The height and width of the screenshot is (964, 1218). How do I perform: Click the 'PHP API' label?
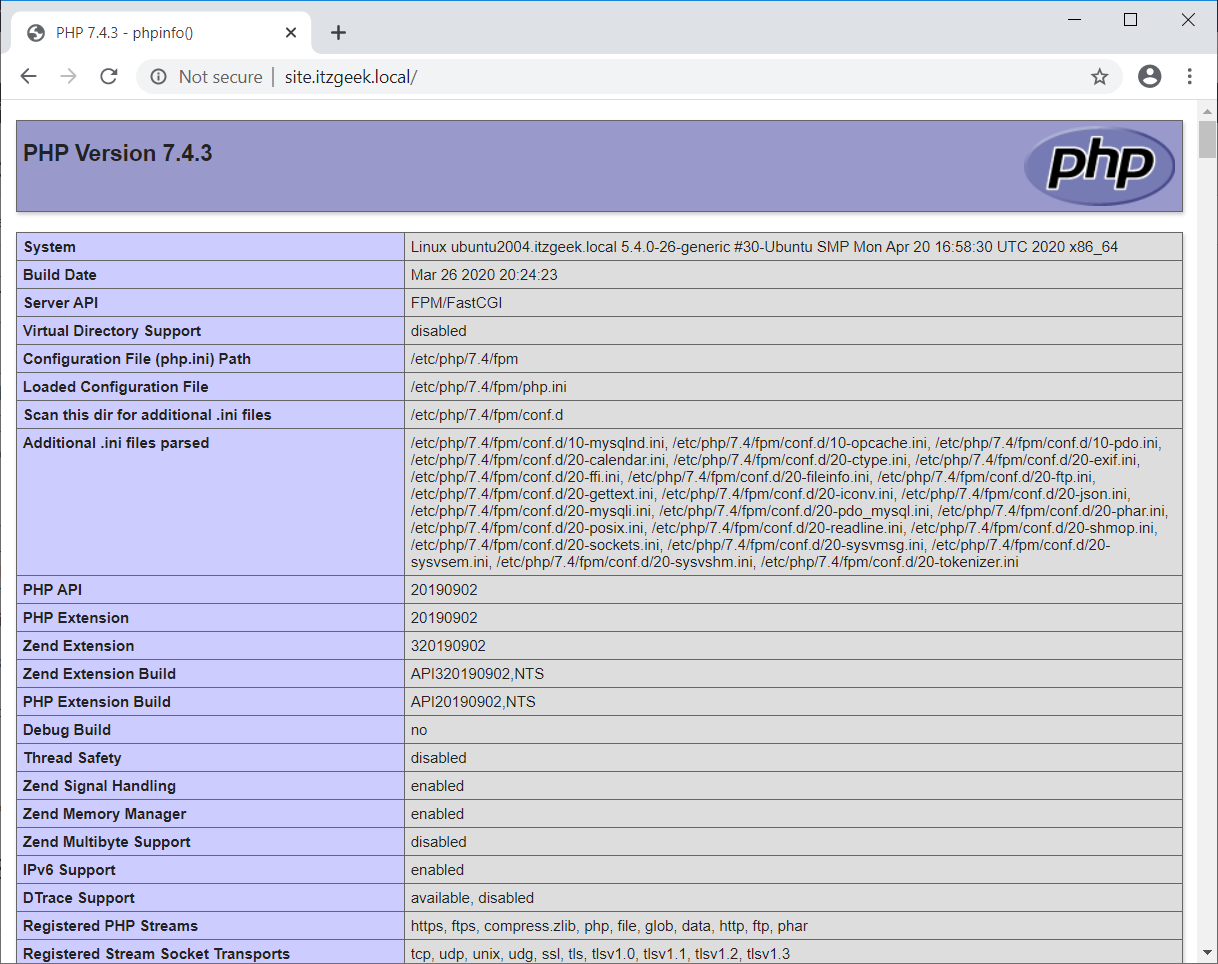point(53,590)
